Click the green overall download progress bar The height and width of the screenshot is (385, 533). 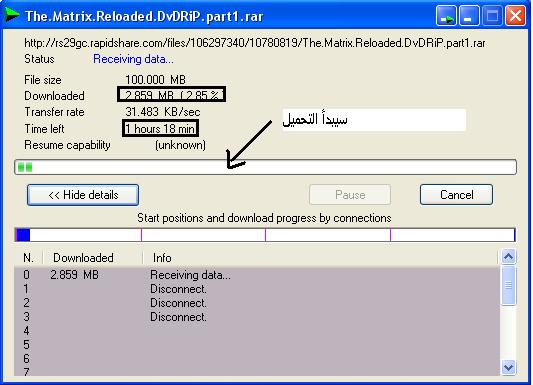click(265, 167)
